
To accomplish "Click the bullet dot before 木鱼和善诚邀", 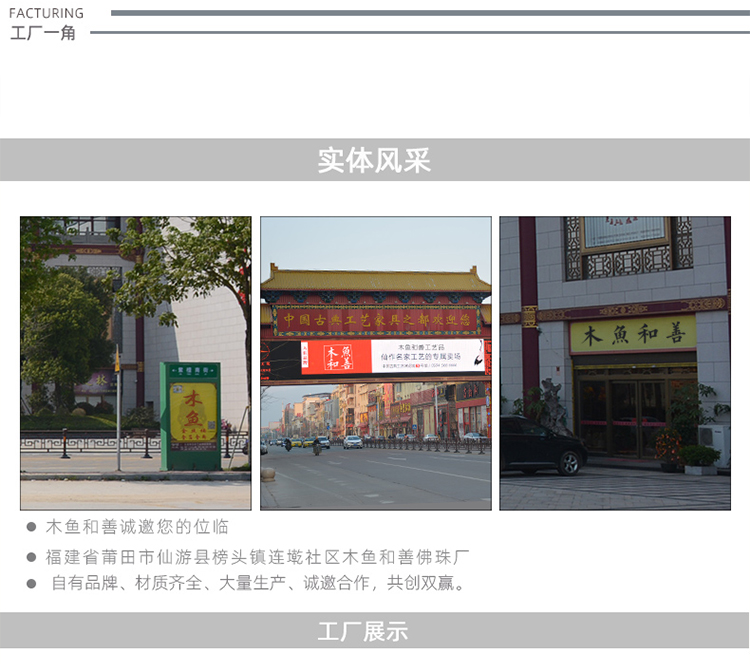I will coord(32,527).
